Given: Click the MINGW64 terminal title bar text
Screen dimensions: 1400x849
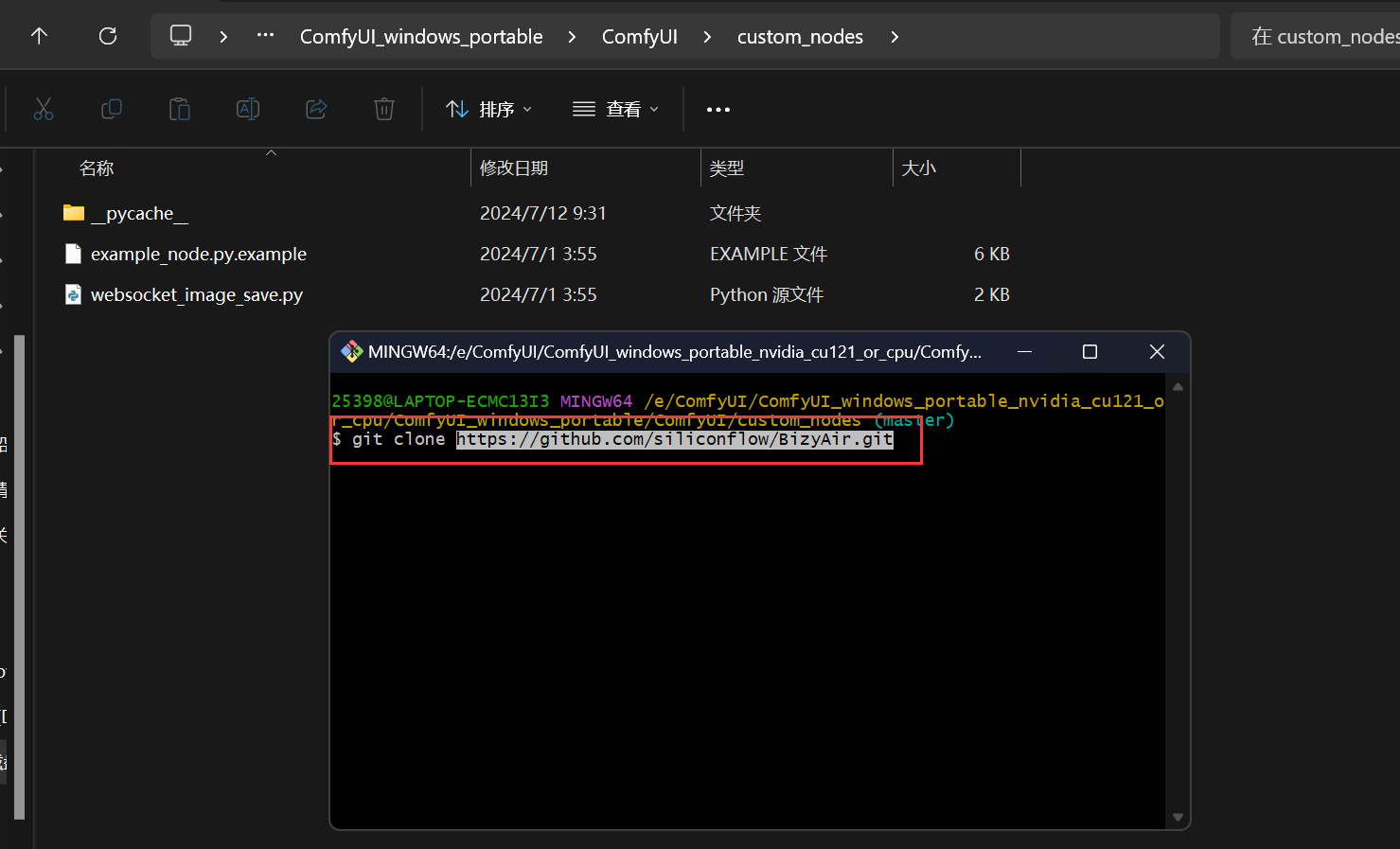Looking at the screenshot, I should [x=675, y=352].
